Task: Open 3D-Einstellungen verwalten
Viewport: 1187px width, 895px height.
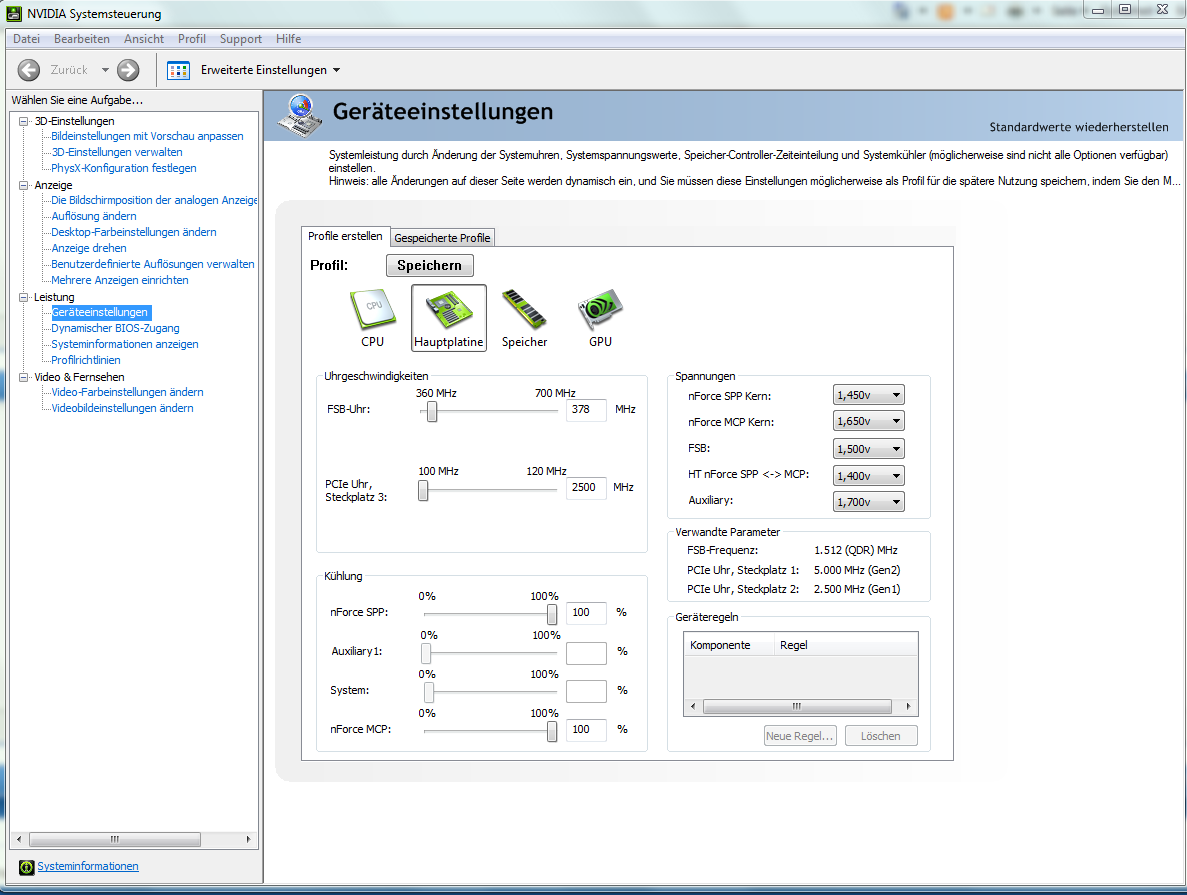Action: 117,152
